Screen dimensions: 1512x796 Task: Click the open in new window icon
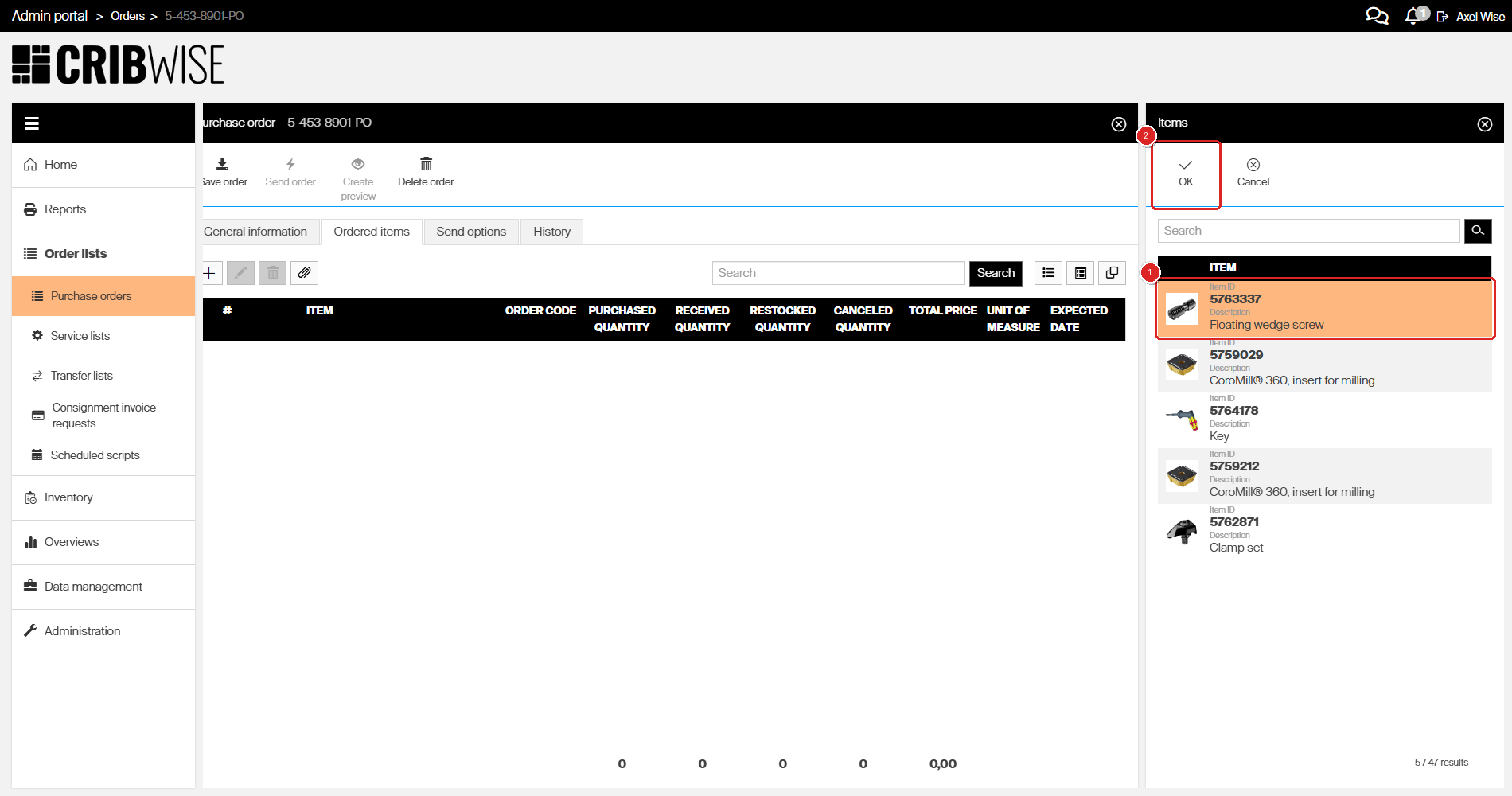coord(1112,273)
